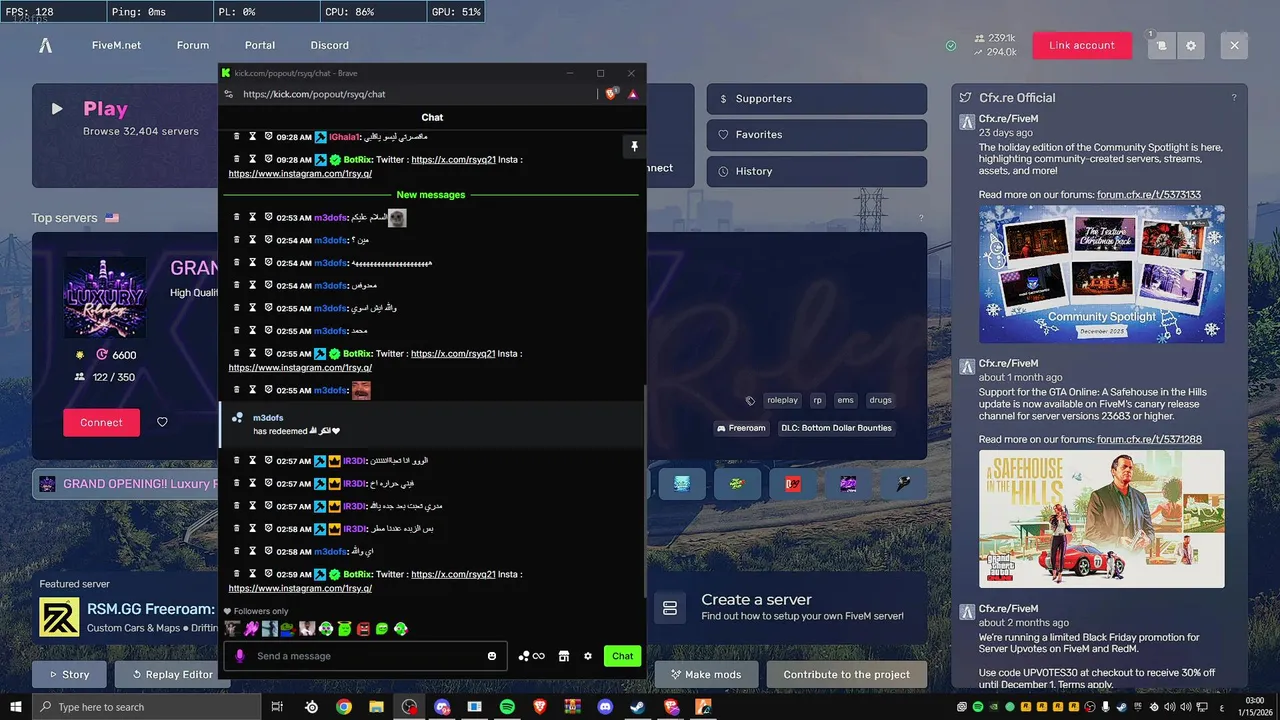The image size is (1280, 720).
Task: Open Kick chat settings gear
Action: tap(588, 656)
